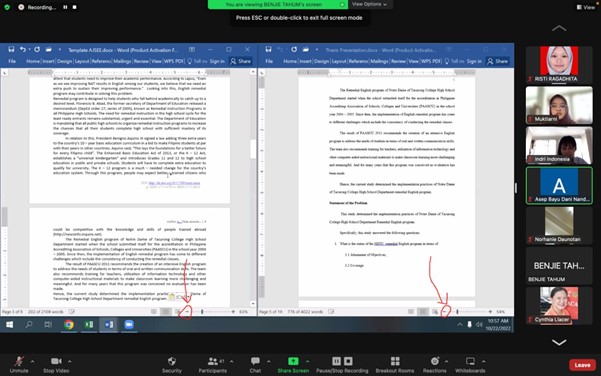Click Sign in in the Template AJSEE window

pyautogui.click(x=217, y=61)
